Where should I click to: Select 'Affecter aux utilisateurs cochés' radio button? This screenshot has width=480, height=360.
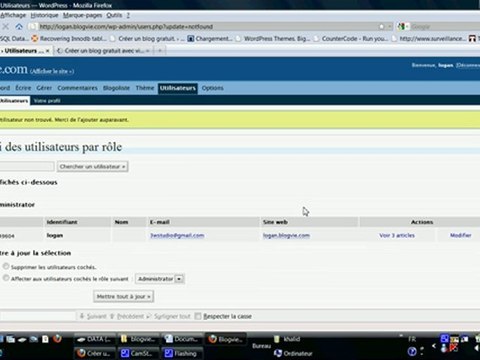pos(6,278)
